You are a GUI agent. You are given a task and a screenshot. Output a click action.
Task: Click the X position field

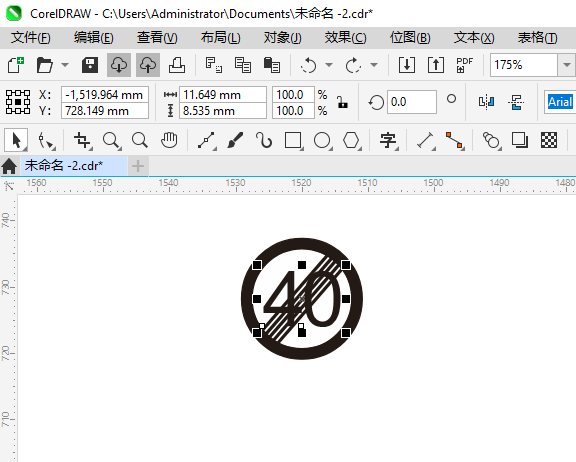coord(105,95)
